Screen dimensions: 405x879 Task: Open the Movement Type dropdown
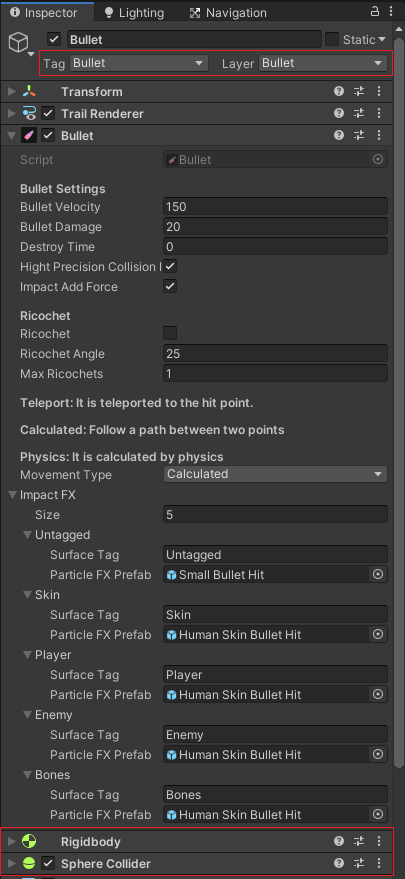[x=275, y=474]
